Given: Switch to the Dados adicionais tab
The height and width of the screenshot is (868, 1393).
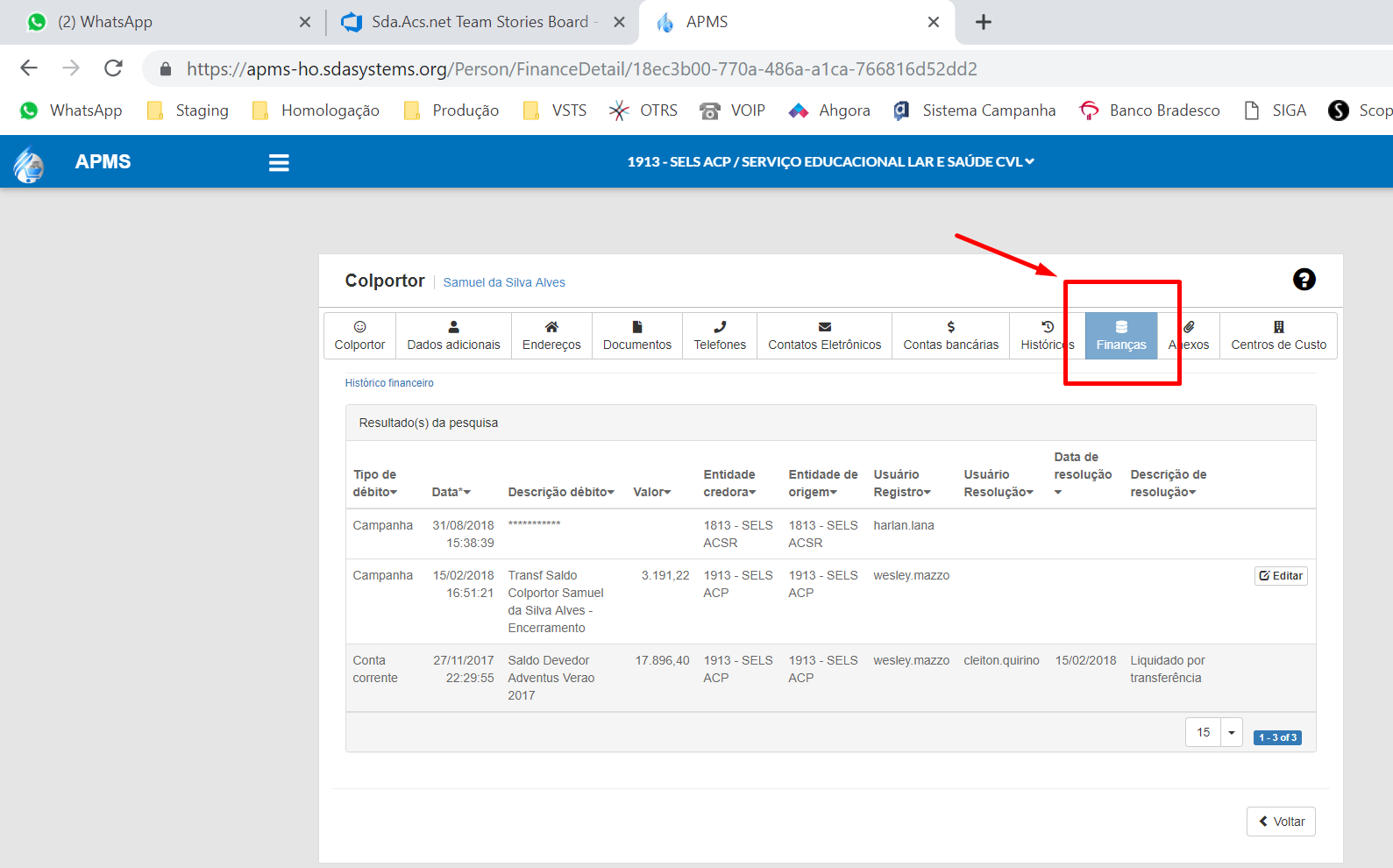Looking at the screenshot, I should (453, 336).
